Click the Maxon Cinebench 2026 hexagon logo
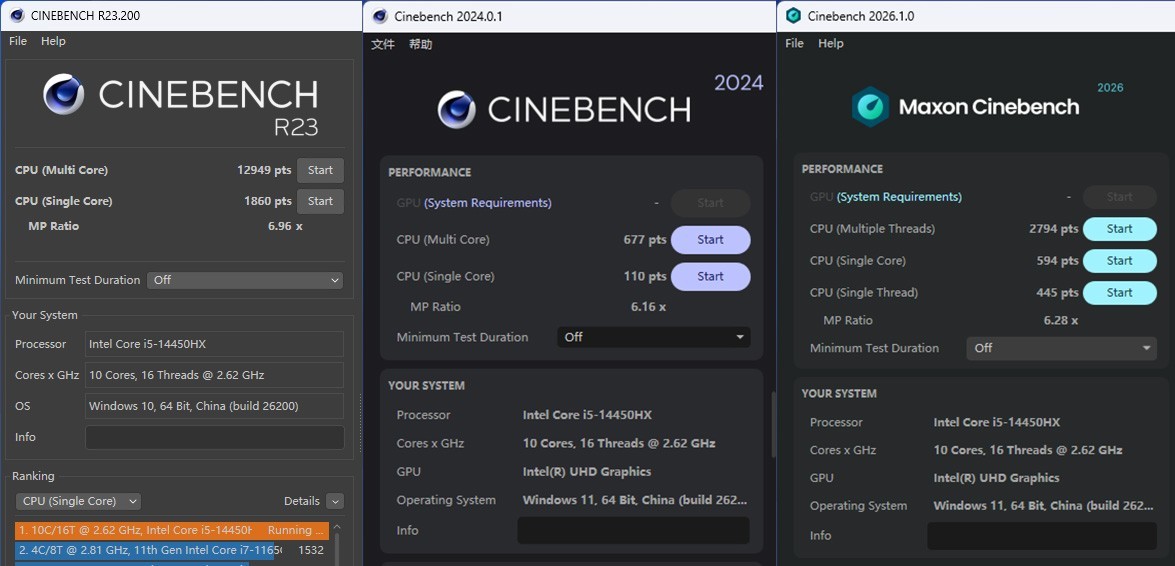The height and width of the screenshot is (566, 1175). 870,106
